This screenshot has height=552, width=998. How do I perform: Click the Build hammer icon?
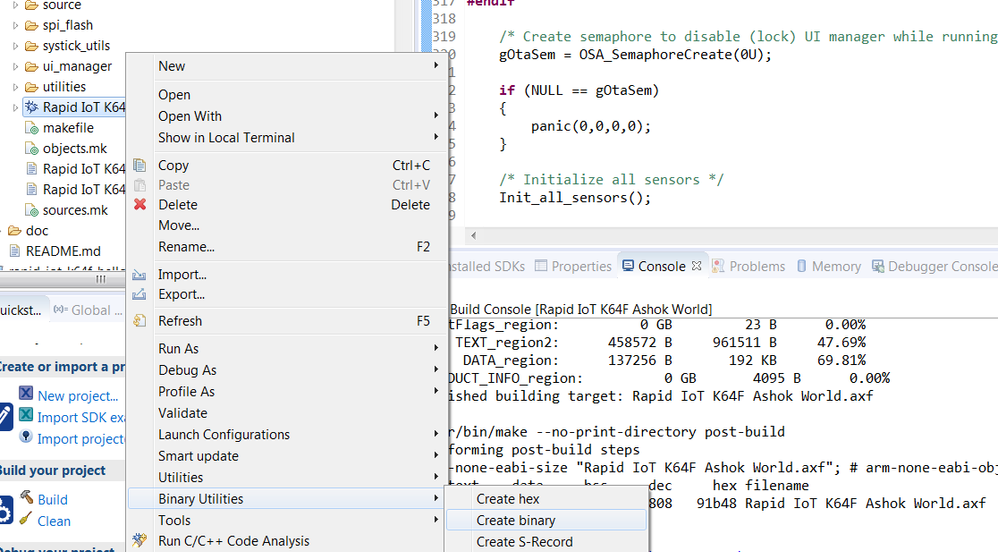coord(26,498)
